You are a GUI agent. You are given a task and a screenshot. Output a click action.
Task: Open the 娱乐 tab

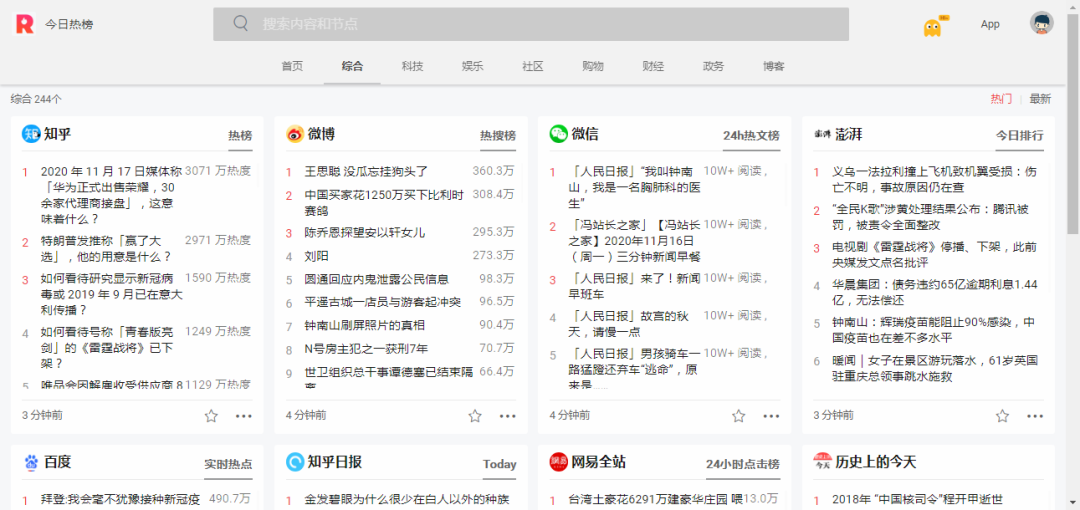[472, 66]
